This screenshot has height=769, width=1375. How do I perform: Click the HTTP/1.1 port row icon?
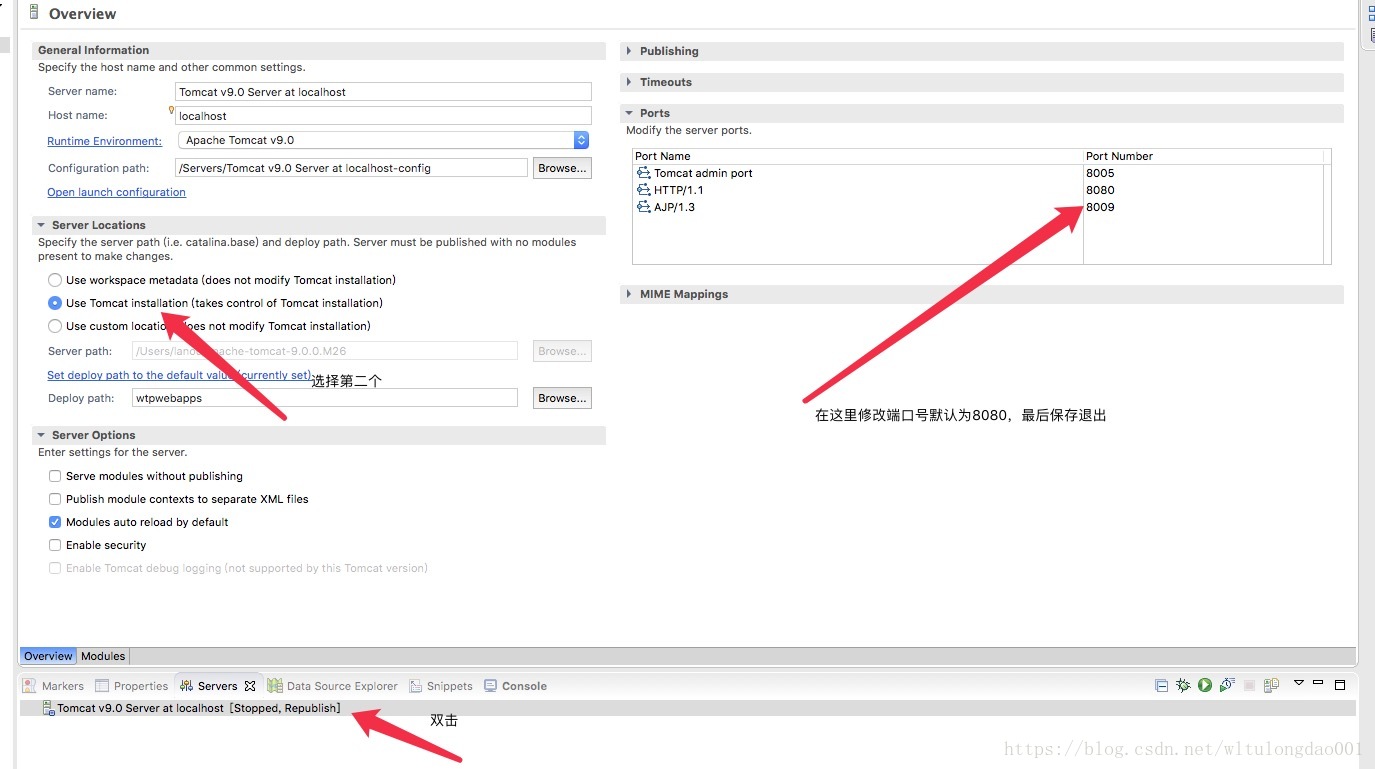(643, 190)
